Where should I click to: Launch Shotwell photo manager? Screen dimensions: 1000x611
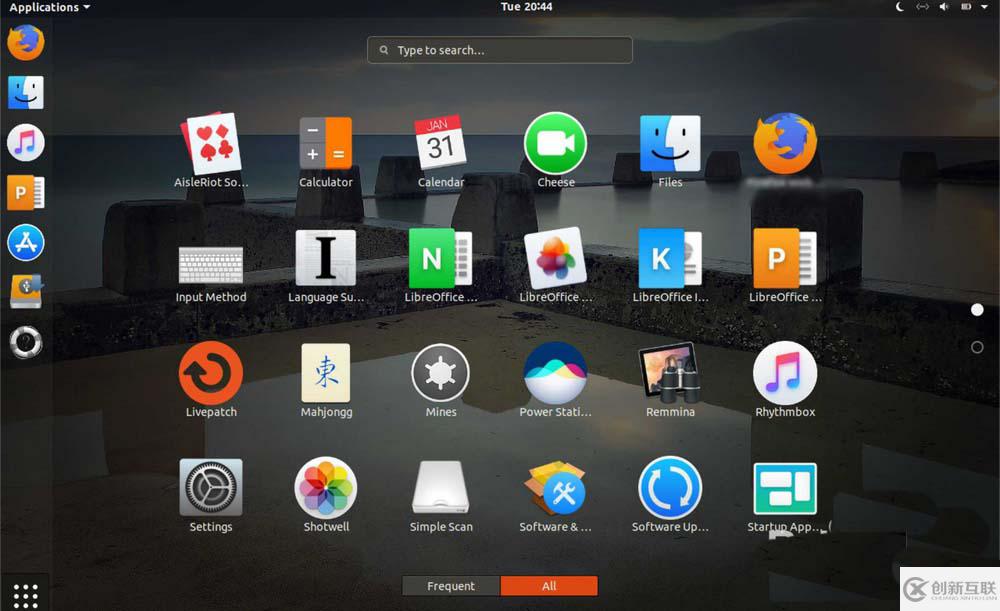coord(326,488)
